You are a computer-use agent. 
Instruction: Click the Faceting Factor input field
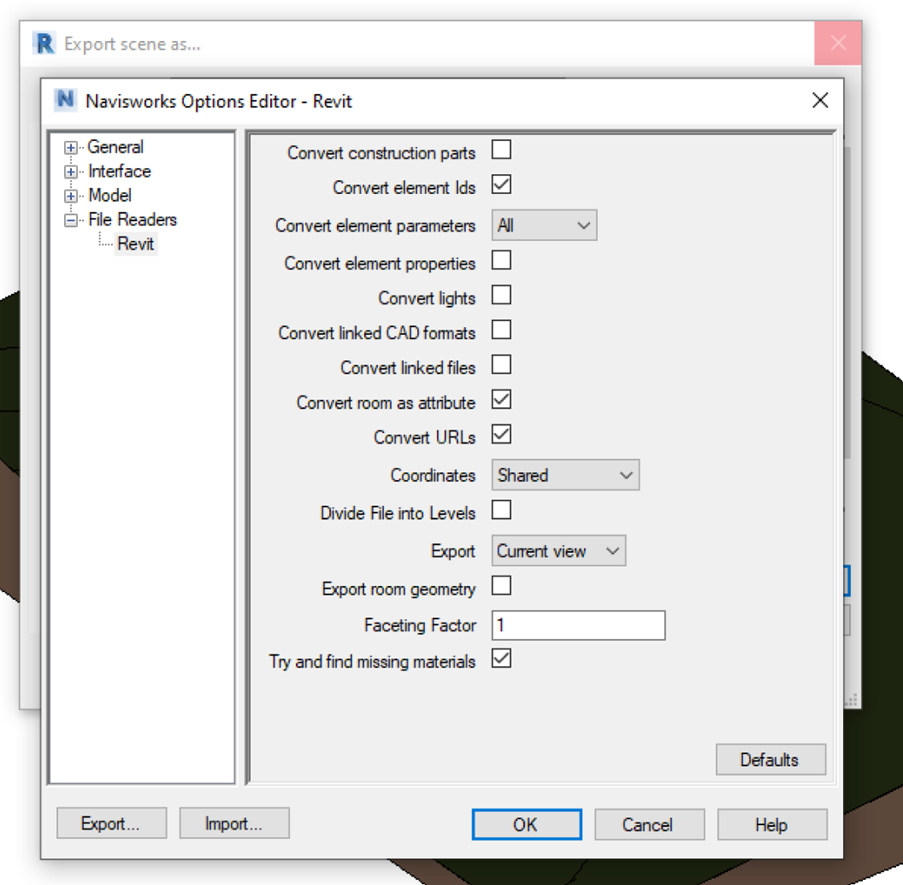578,625
